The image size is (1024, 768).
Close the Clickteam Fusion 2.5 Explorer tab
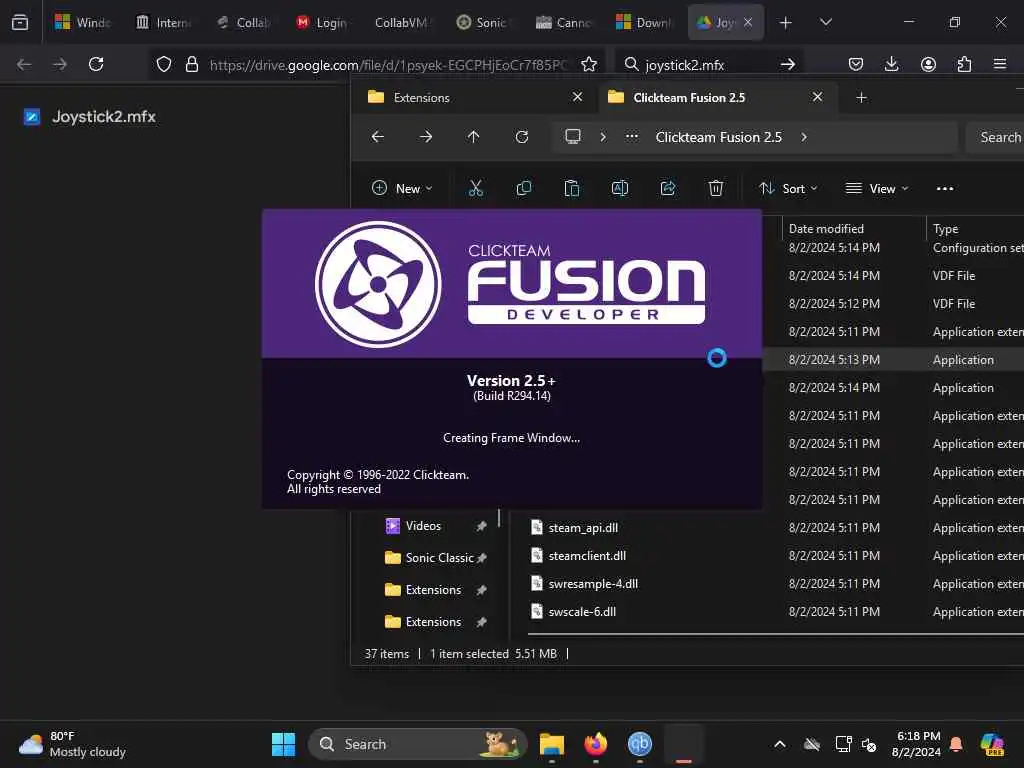click(817, 97)
